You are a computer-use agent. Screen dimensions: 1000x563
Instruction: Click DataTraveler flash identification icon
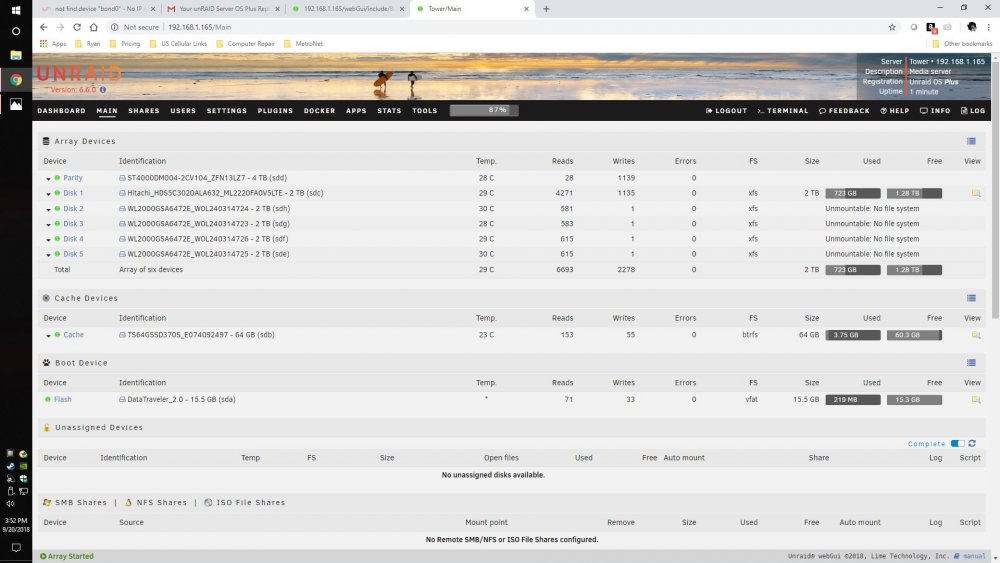tap(122, 399)
